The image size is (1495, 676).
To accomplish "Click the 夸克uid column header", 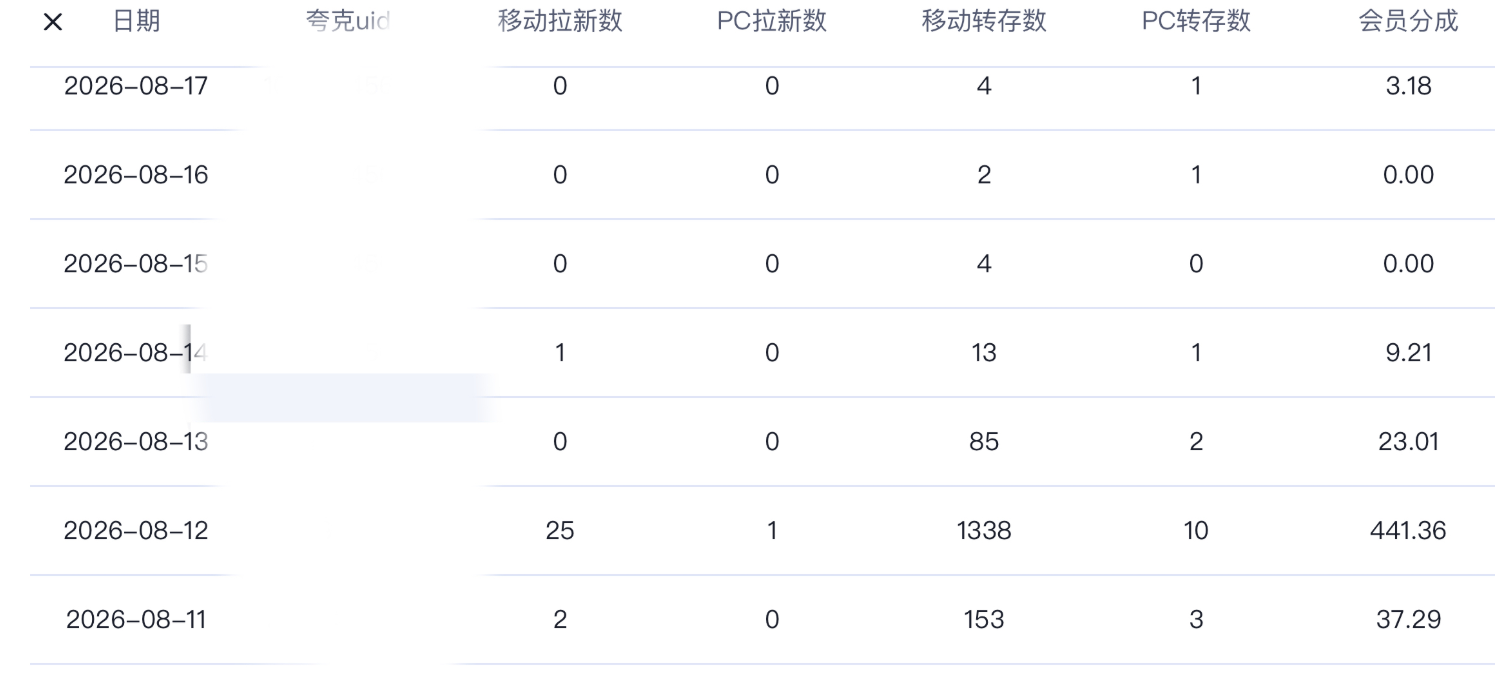I will (x=347, y=22).
